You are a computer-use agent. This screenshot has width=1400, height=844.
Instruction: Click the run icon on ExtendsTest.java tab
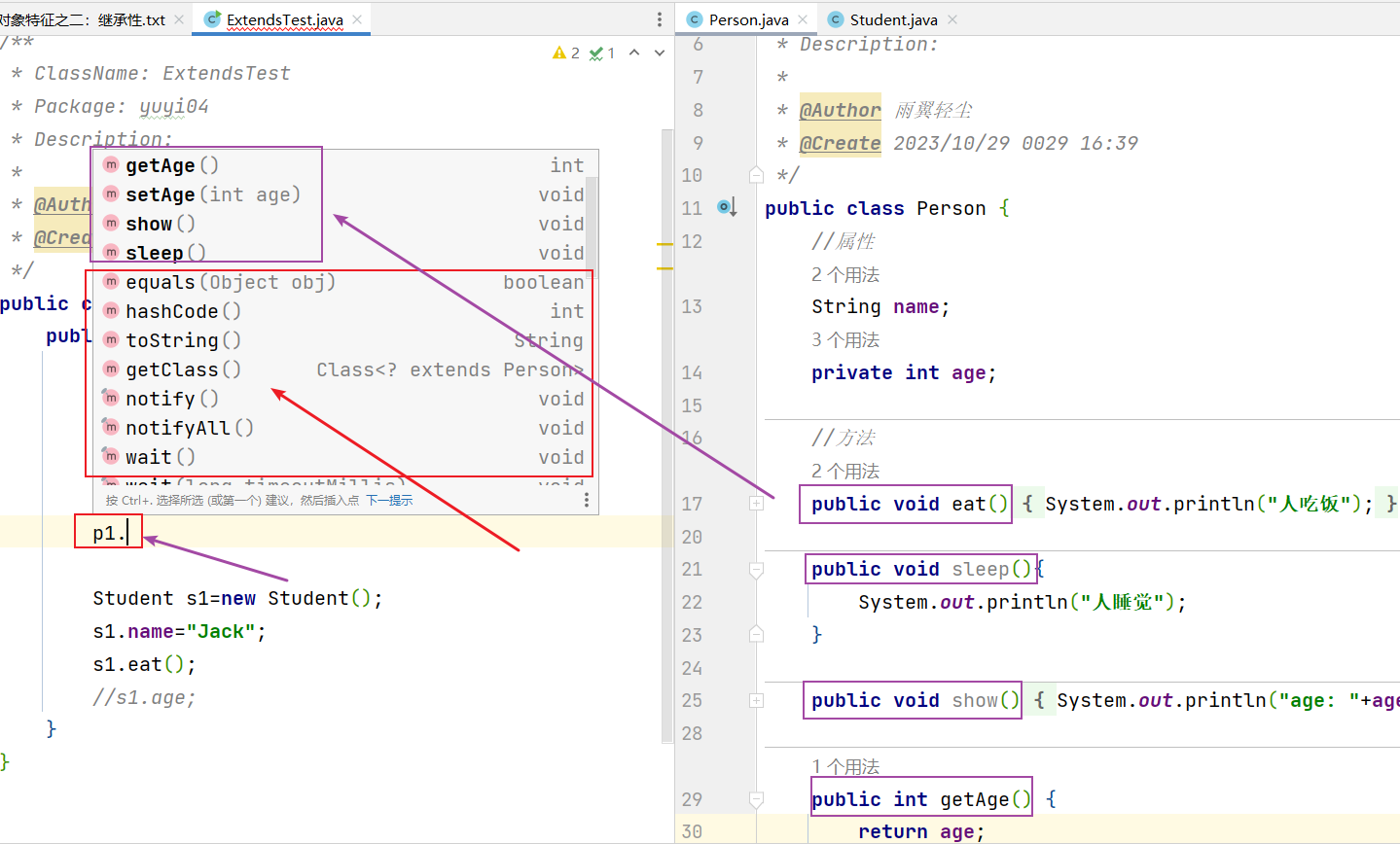[212, 19]
